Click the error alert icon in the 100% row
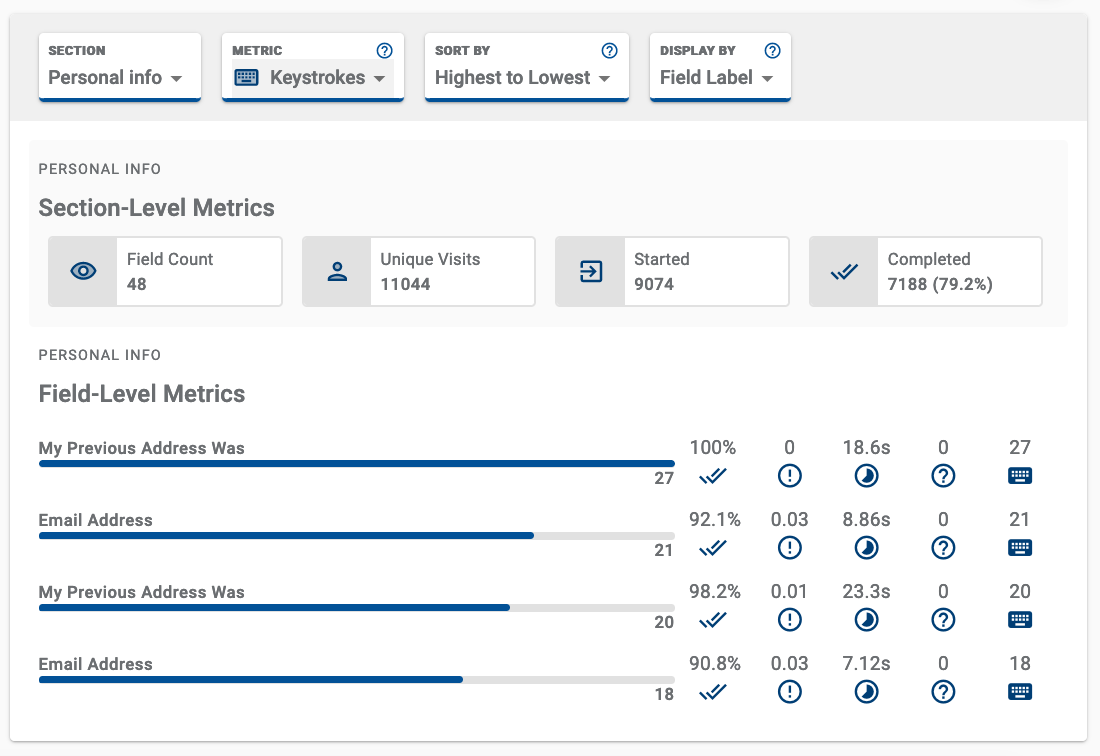The image size is (1100, 756). point(790,476)
